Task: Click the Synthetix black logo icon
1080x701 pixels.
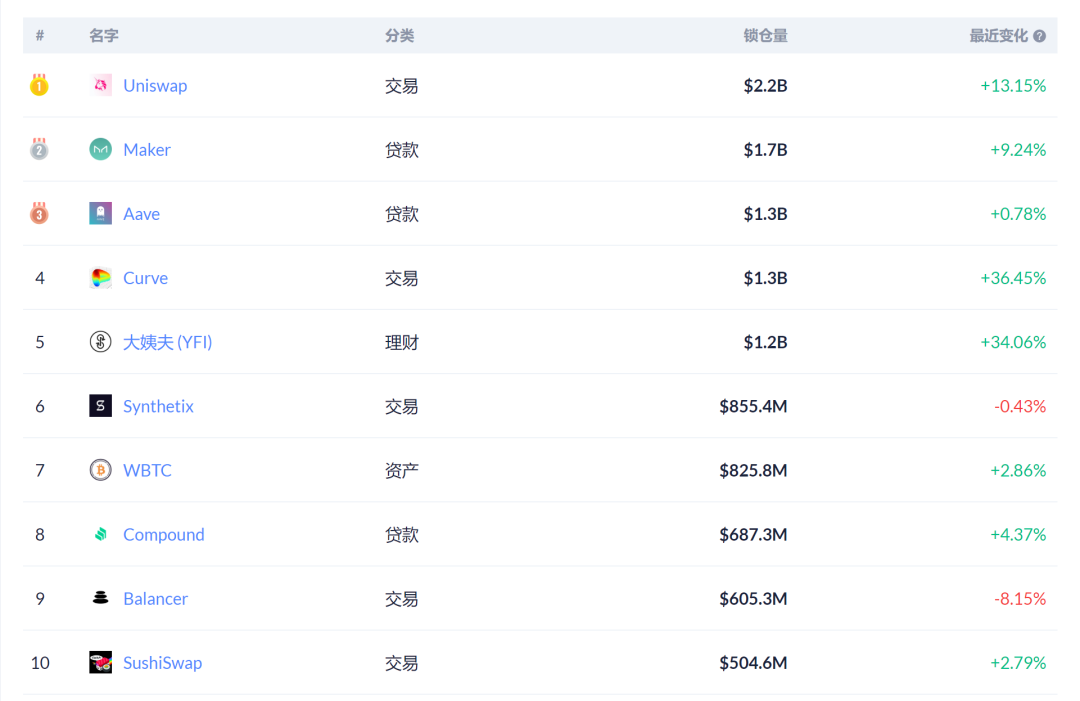Action: [x=101, y=406]
